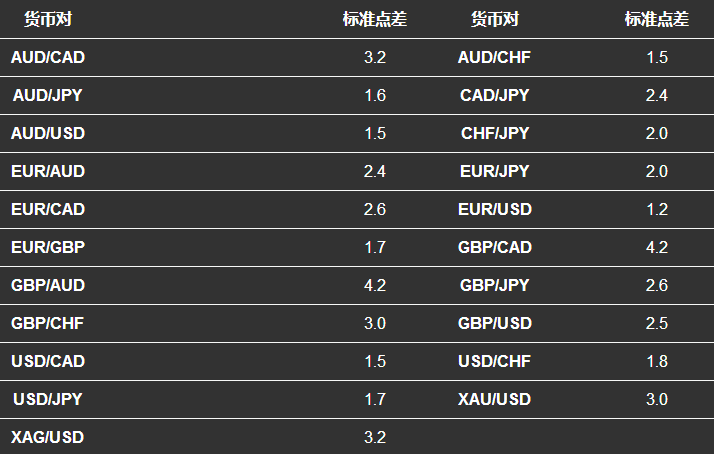Select the CHF/JPY currency pair
714x454 pixels.
pos(495,133)
